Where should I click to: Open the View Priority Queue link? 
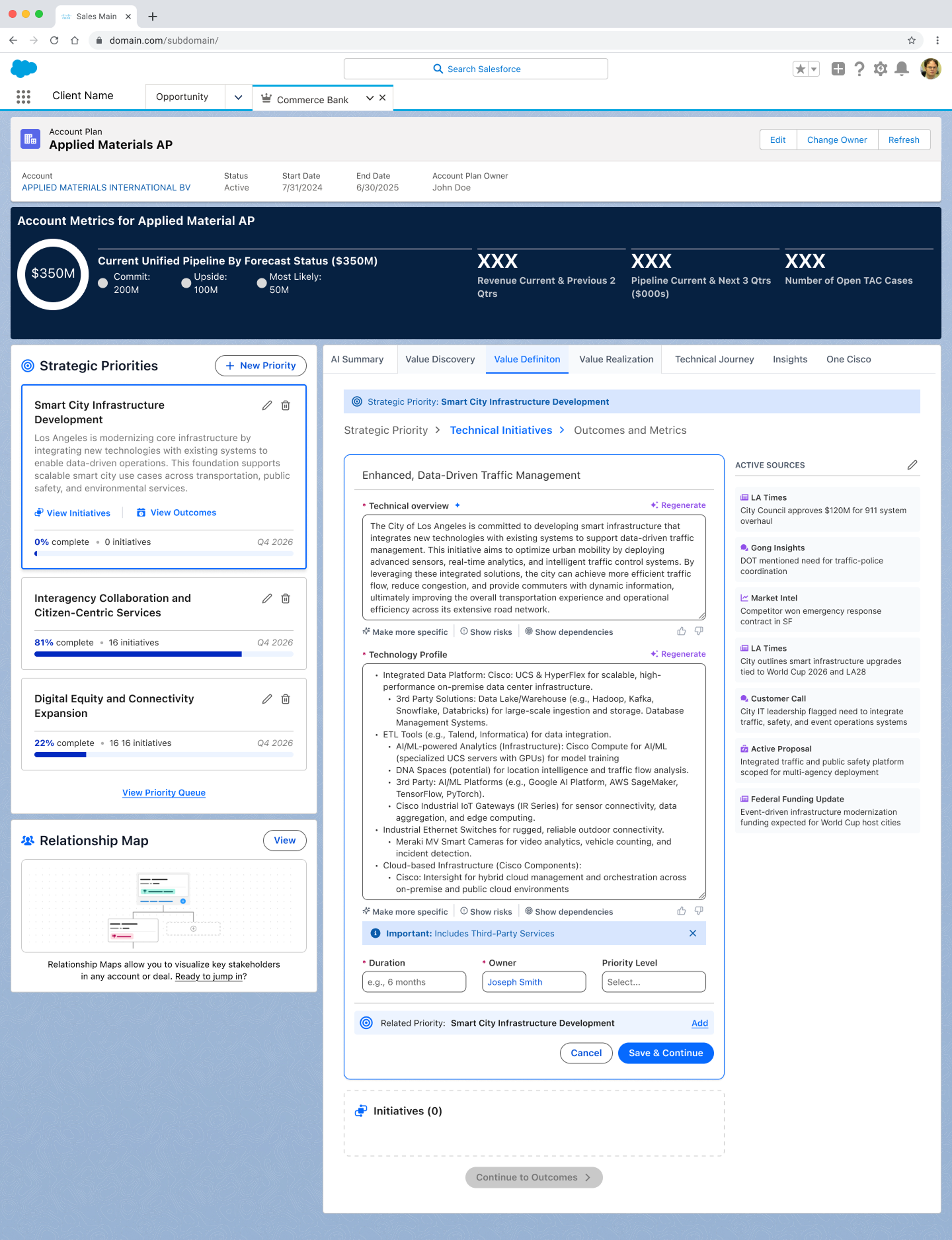164,793
